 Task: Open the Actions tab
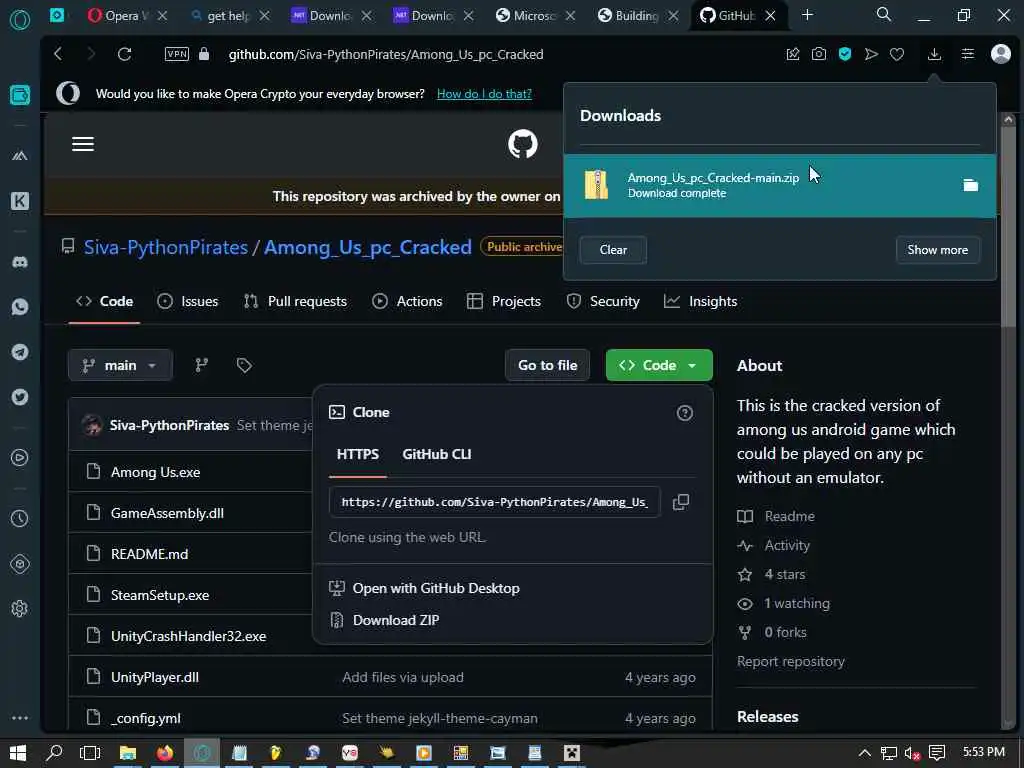tap(407, 301)
